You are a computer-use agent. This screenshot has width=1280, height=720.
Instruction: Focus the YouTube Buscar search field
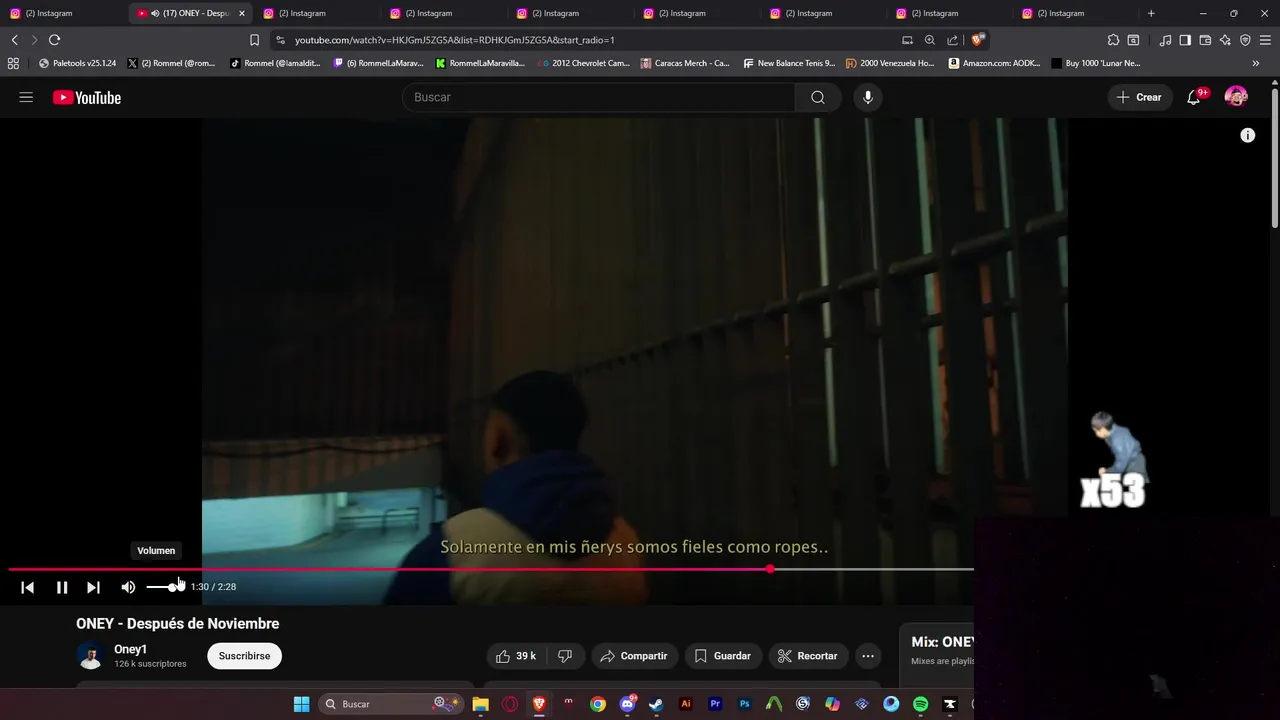pyautogui.click(x=598, y=97)
